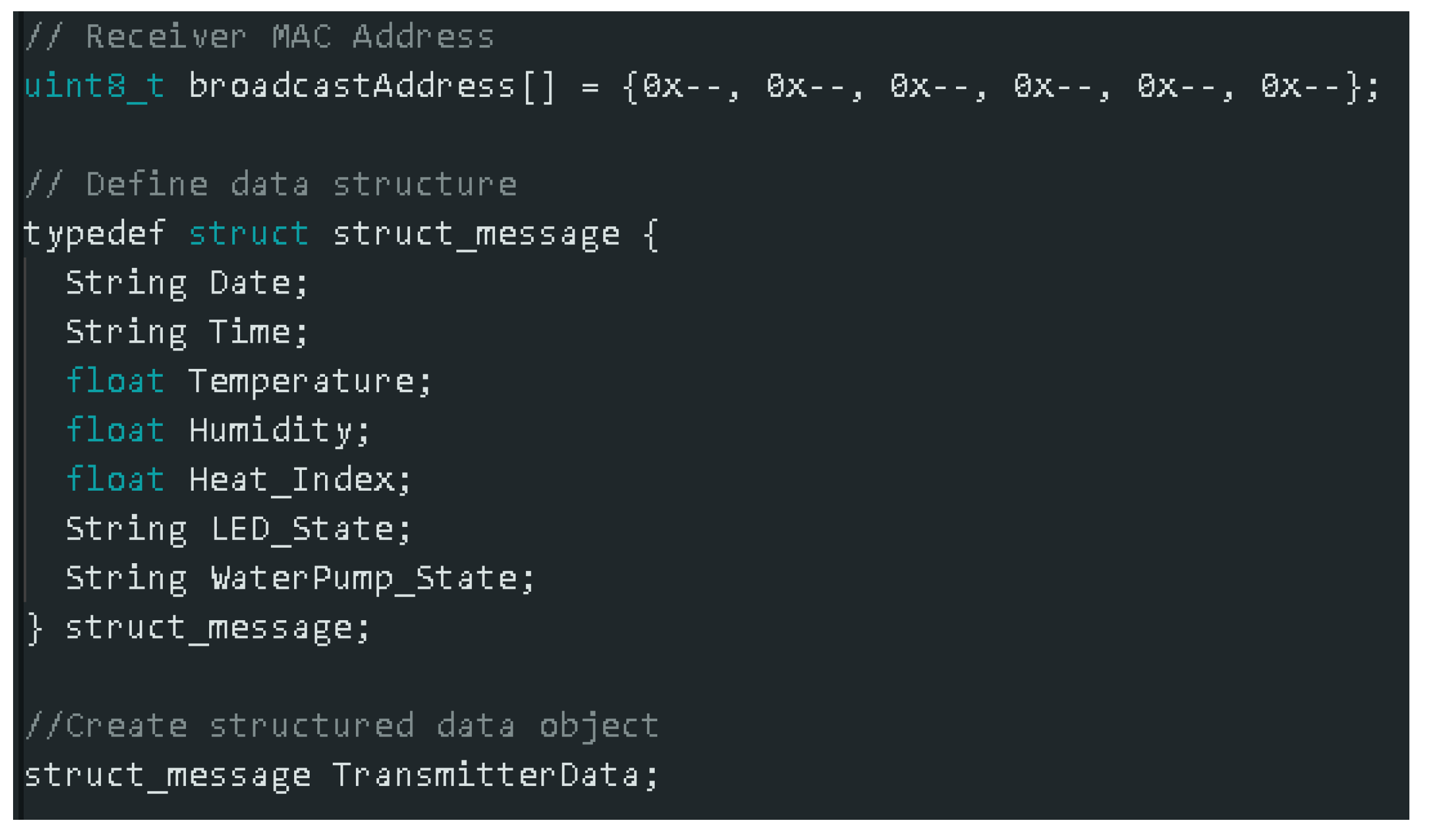Click the Humidity field name
This screenshot has height=840, width=1429.
[x=271, y=430]
